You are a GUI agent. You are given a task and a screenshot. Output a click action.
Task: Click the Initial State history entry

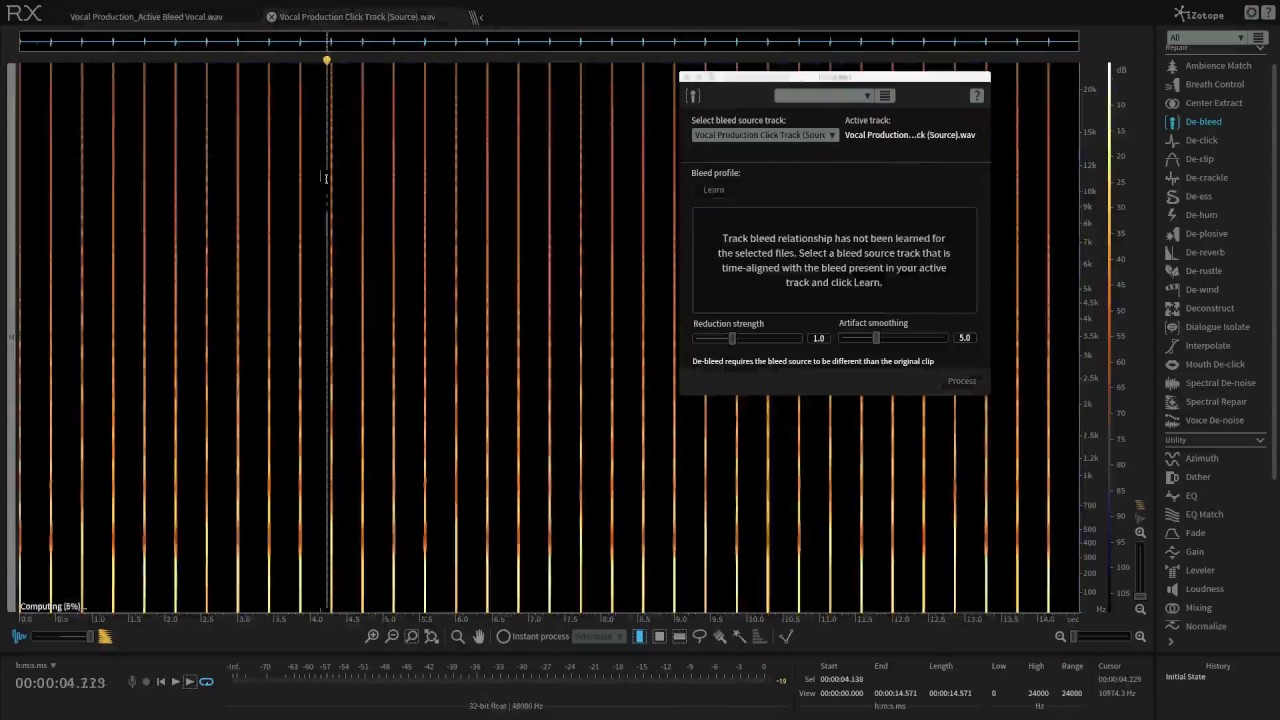coord(1185,677)
